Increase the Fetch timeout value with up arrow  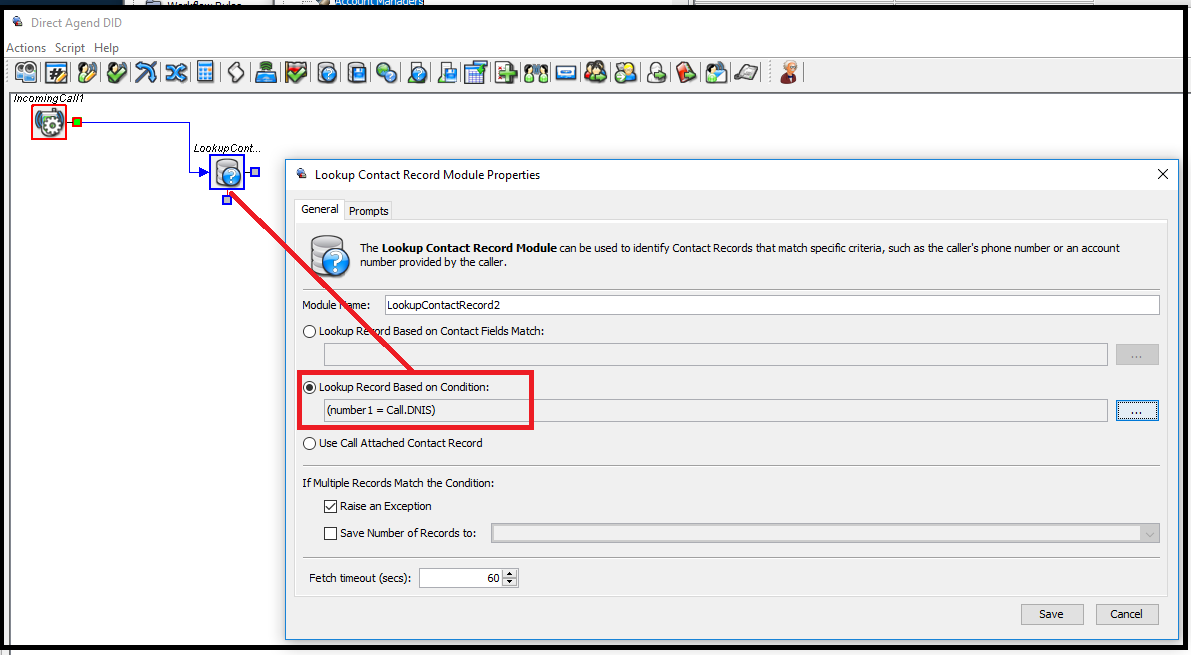[x=510, y=574]
